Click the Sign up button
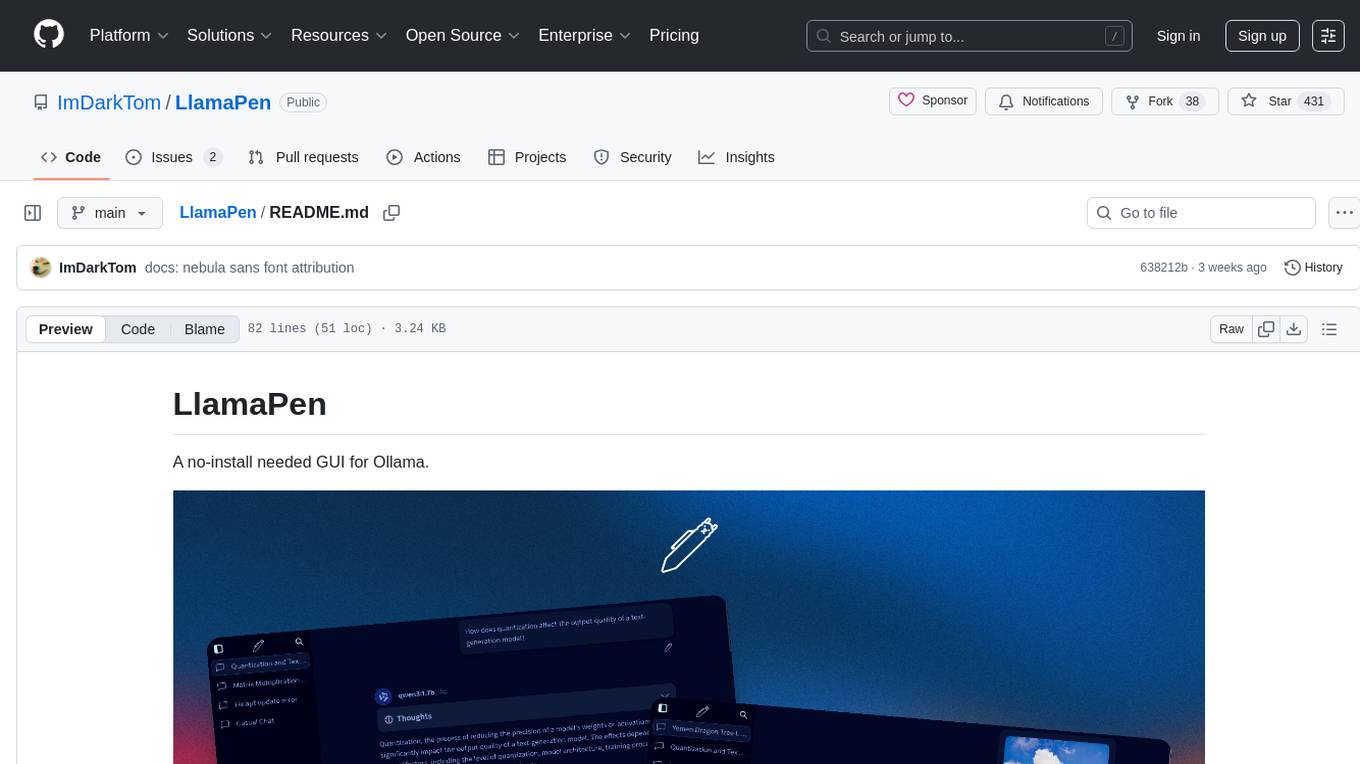 point(1262,36)
